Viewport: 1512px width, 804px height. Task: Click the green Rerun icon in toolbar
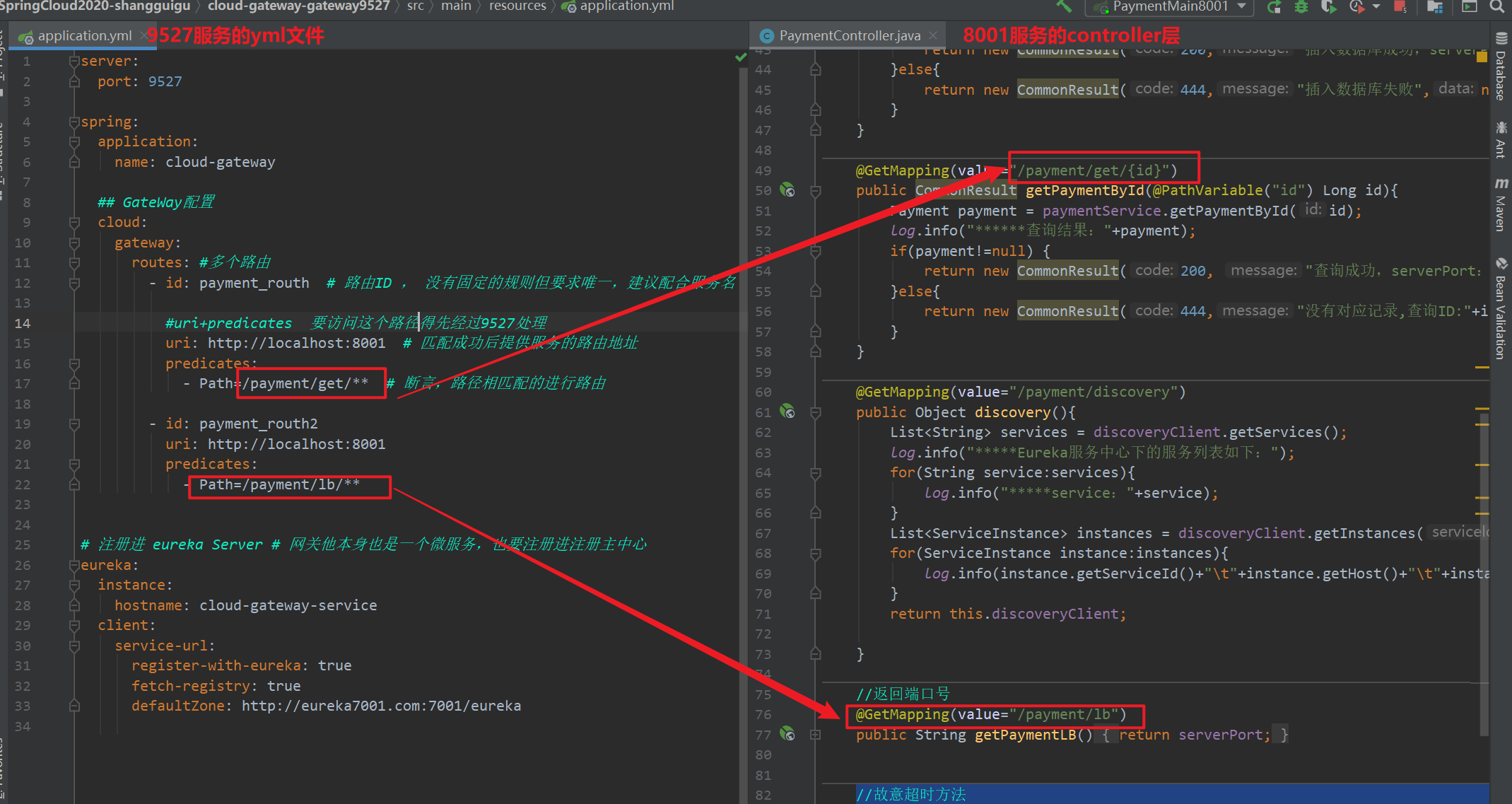point(1274,7)
